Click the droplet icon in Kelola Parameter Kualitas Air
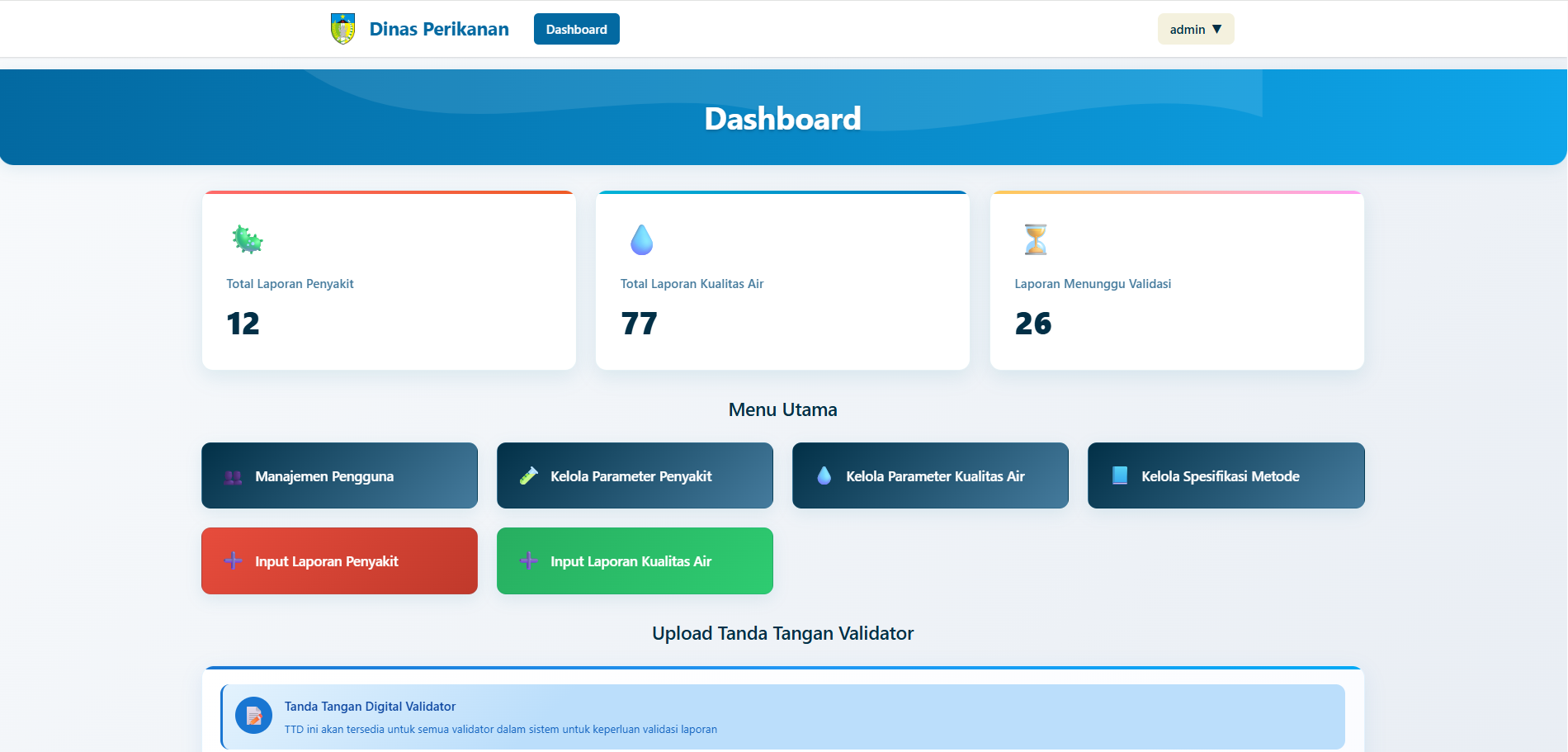The height and width of the screenshot is (752, 1568). coord(824,476)
